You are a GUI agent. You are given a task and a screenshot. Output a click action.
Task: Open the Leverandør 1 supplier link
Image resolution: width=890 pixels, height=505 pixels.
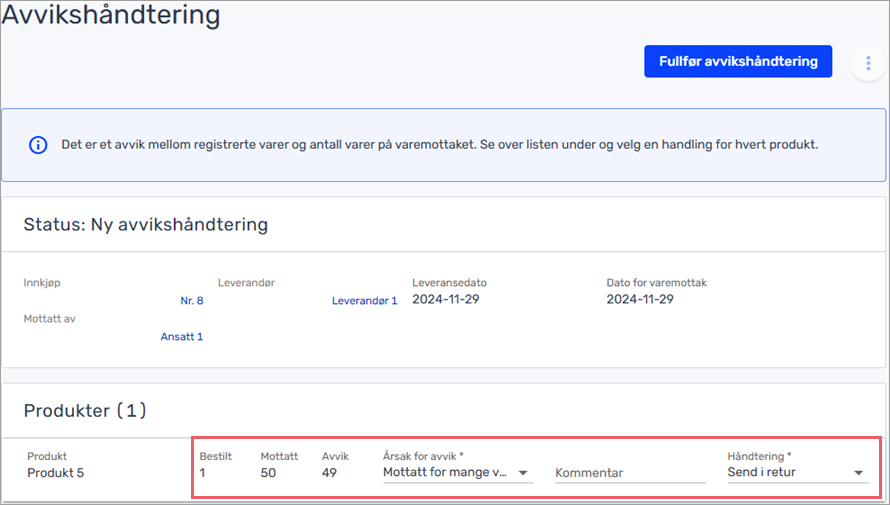point(364,300)
